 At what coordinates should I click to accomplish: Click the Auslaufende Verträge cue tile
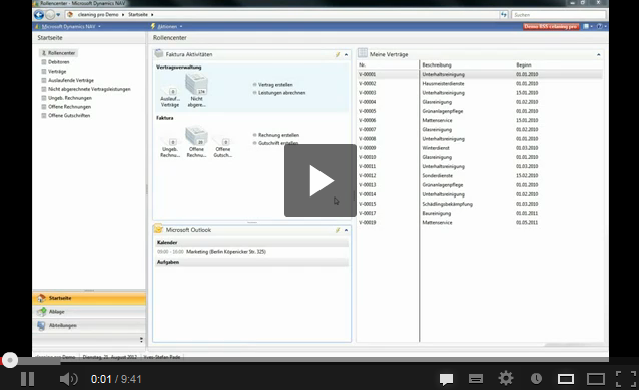(x=170, y=97)
